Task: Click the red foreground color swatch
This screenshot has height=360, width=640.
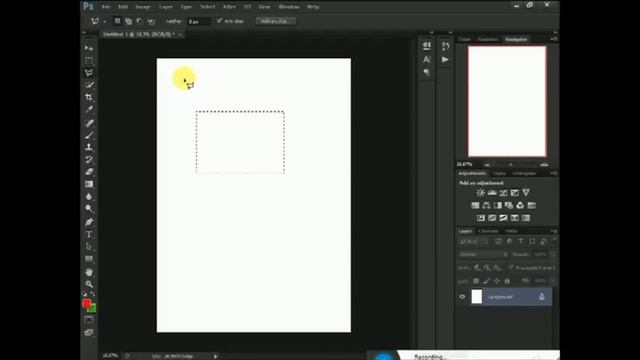Action: 86,303
